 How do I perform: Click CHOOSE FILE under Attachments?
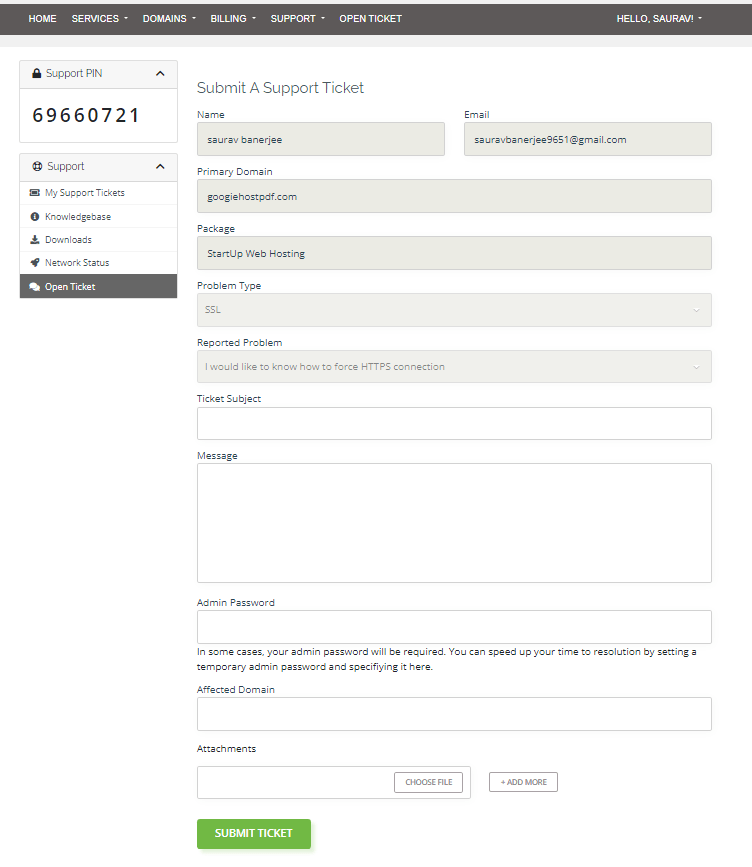coord(428,782)
